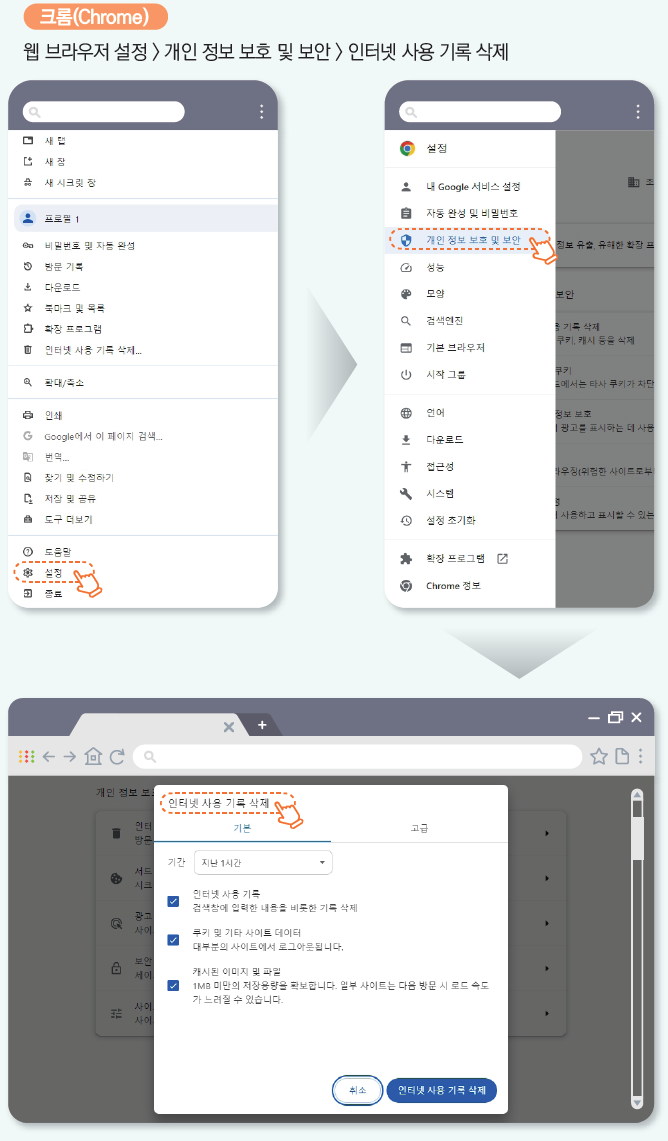The height and width of the screenshot is (1141, 668).
Task: Click the page icon next to the bookmark star
Action: tap(622, 757)
